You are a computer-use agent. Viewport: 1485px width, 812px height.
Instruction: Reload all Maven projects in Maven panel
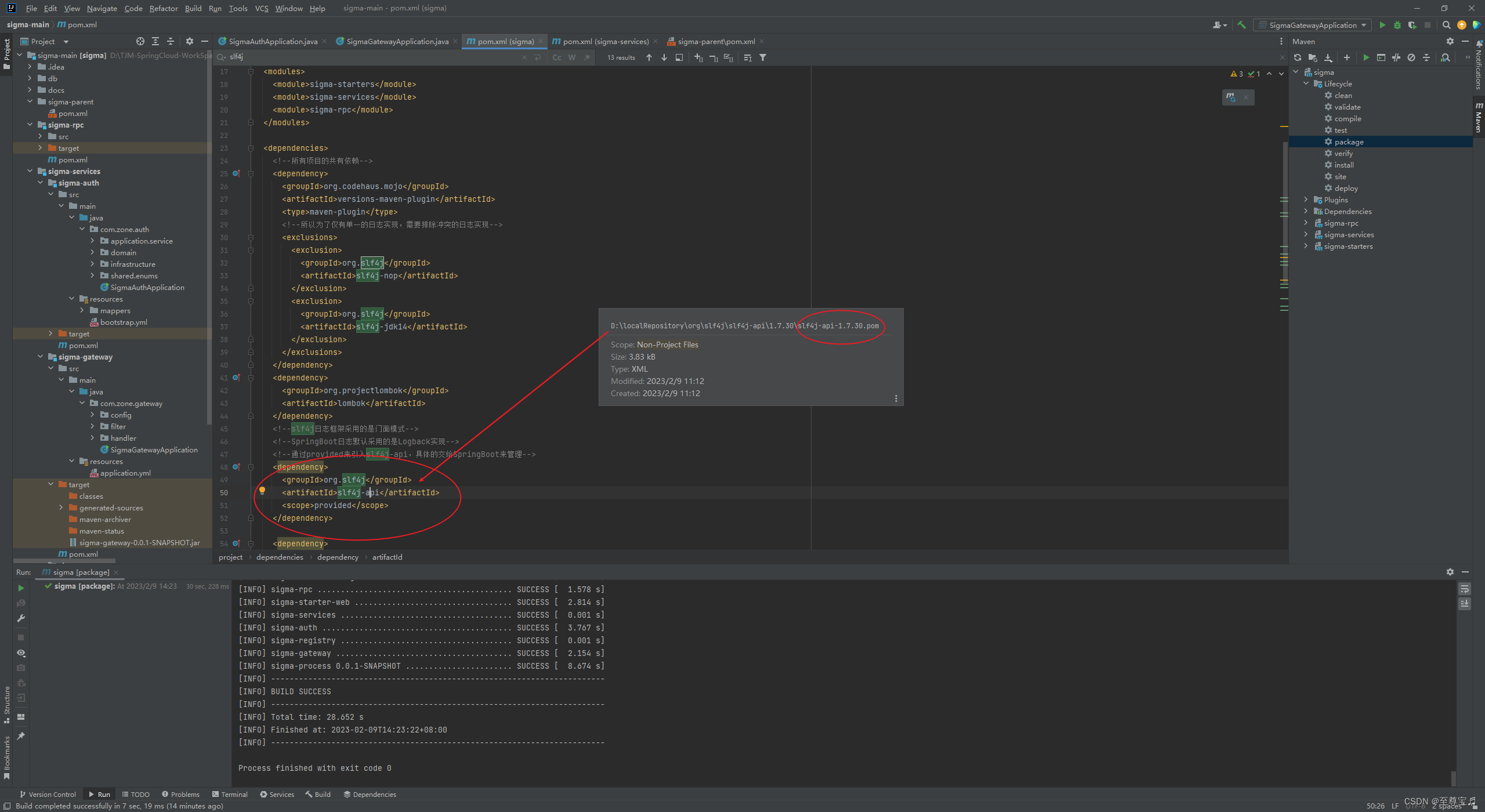click(1298, 57)
